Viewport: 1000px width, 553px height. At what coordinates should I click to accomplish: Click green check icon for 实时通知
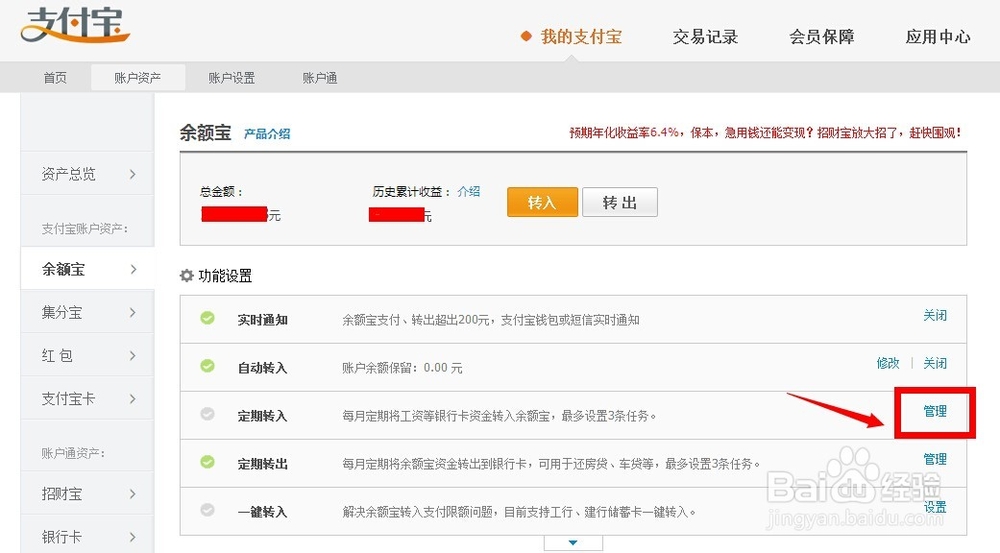click(207, 318)
